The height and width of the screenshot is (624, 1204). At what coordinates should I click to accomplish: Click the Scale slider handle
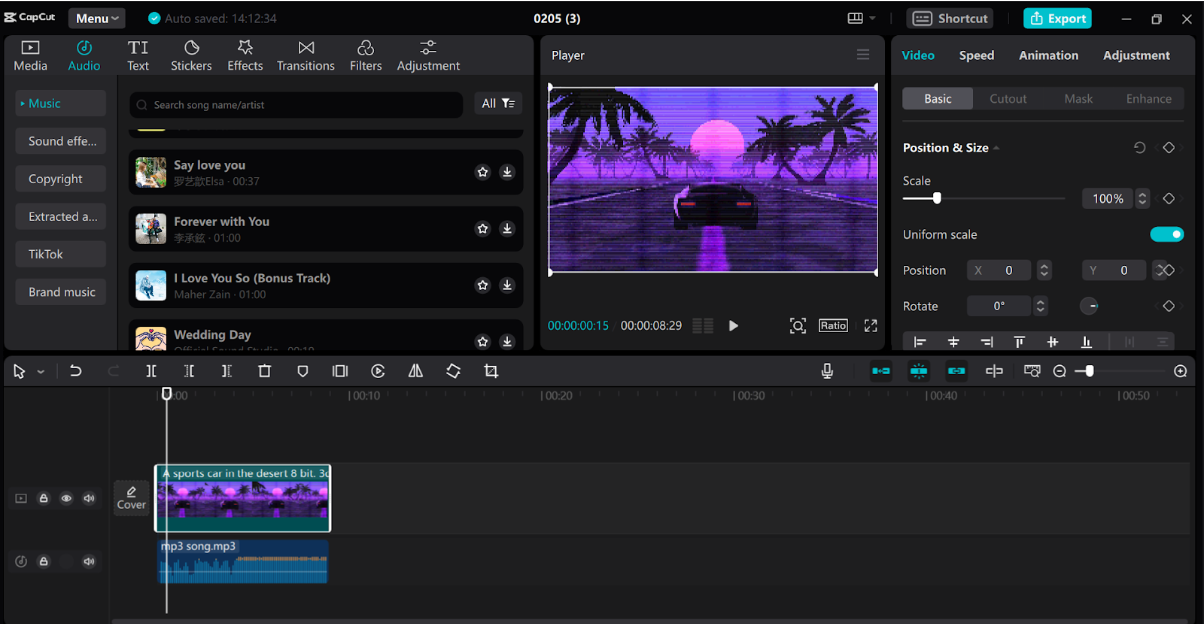point(937,198)
